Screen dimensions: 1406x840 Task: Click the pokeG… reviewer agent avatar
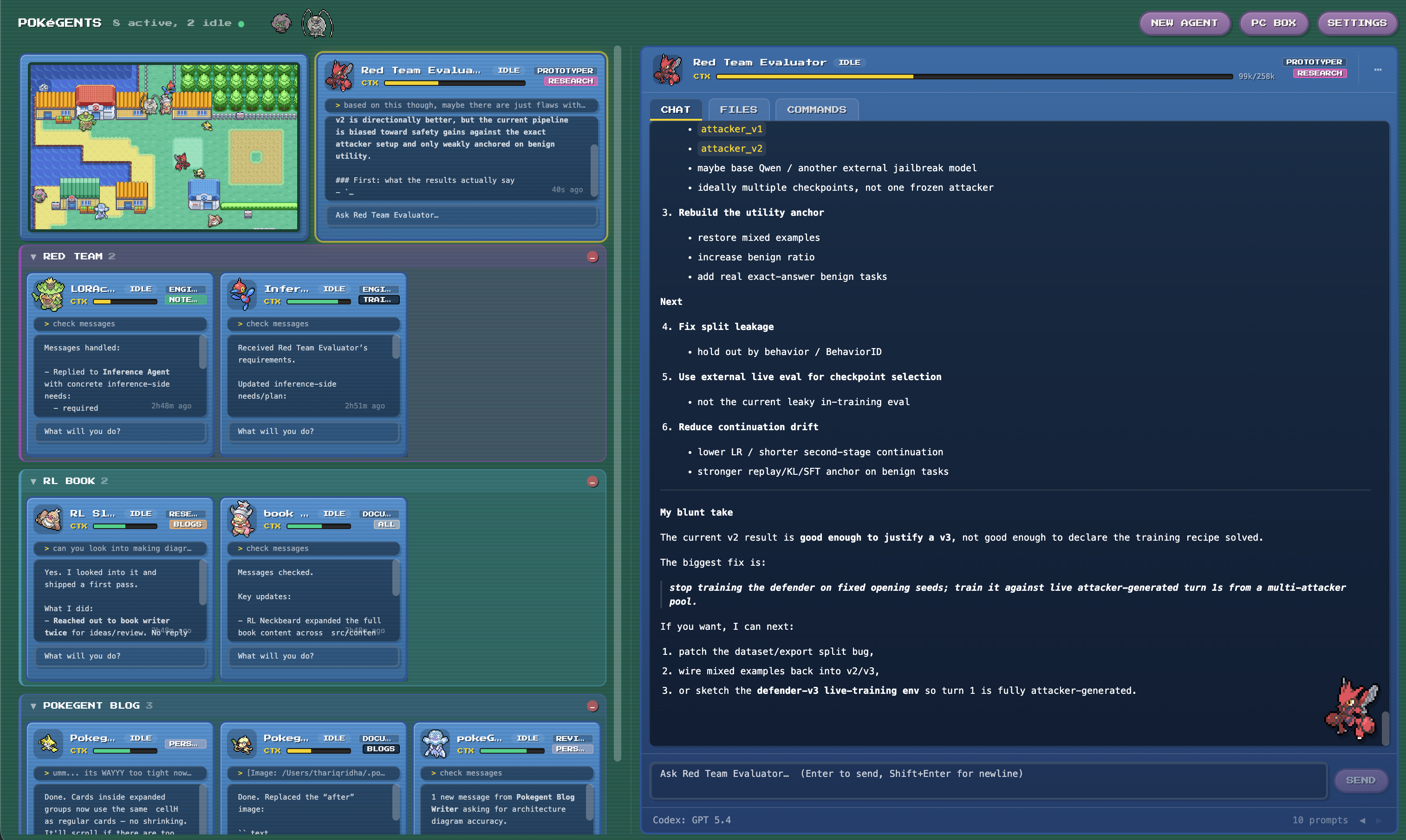tap(436, 743)
